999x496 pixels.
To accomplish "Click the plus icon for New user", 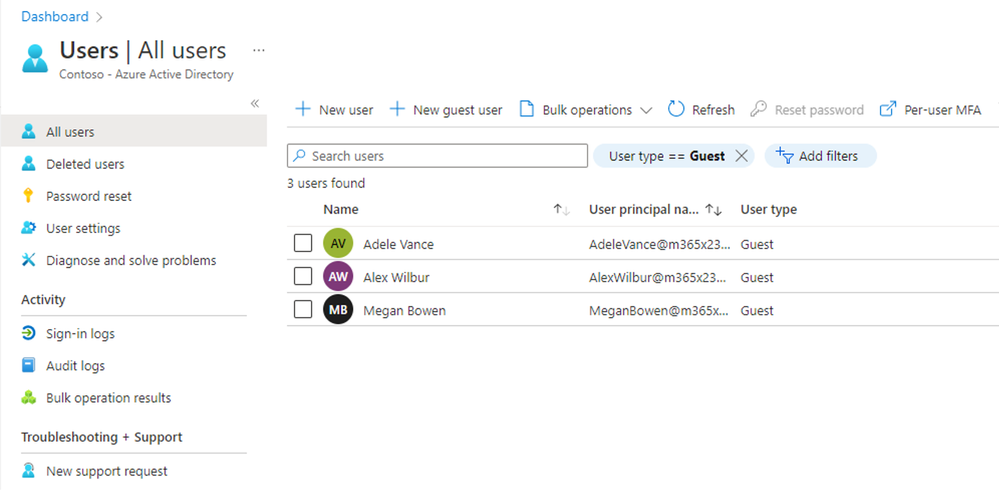I will tap(303, 110).
